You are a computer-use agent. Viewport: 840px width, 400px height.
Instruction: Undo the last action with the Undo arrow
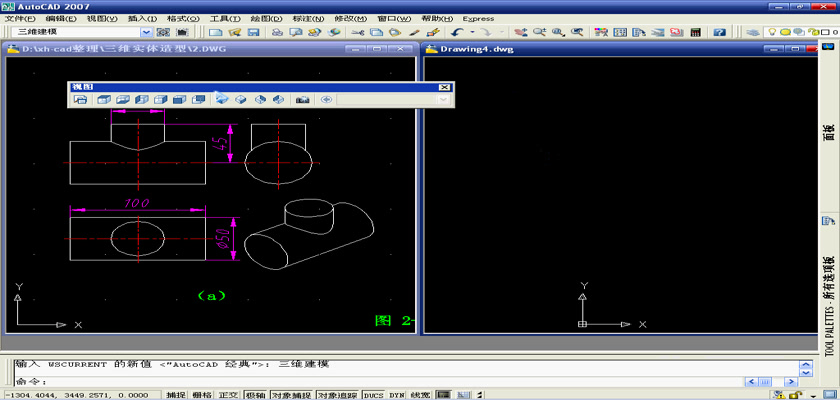[458, 32]
